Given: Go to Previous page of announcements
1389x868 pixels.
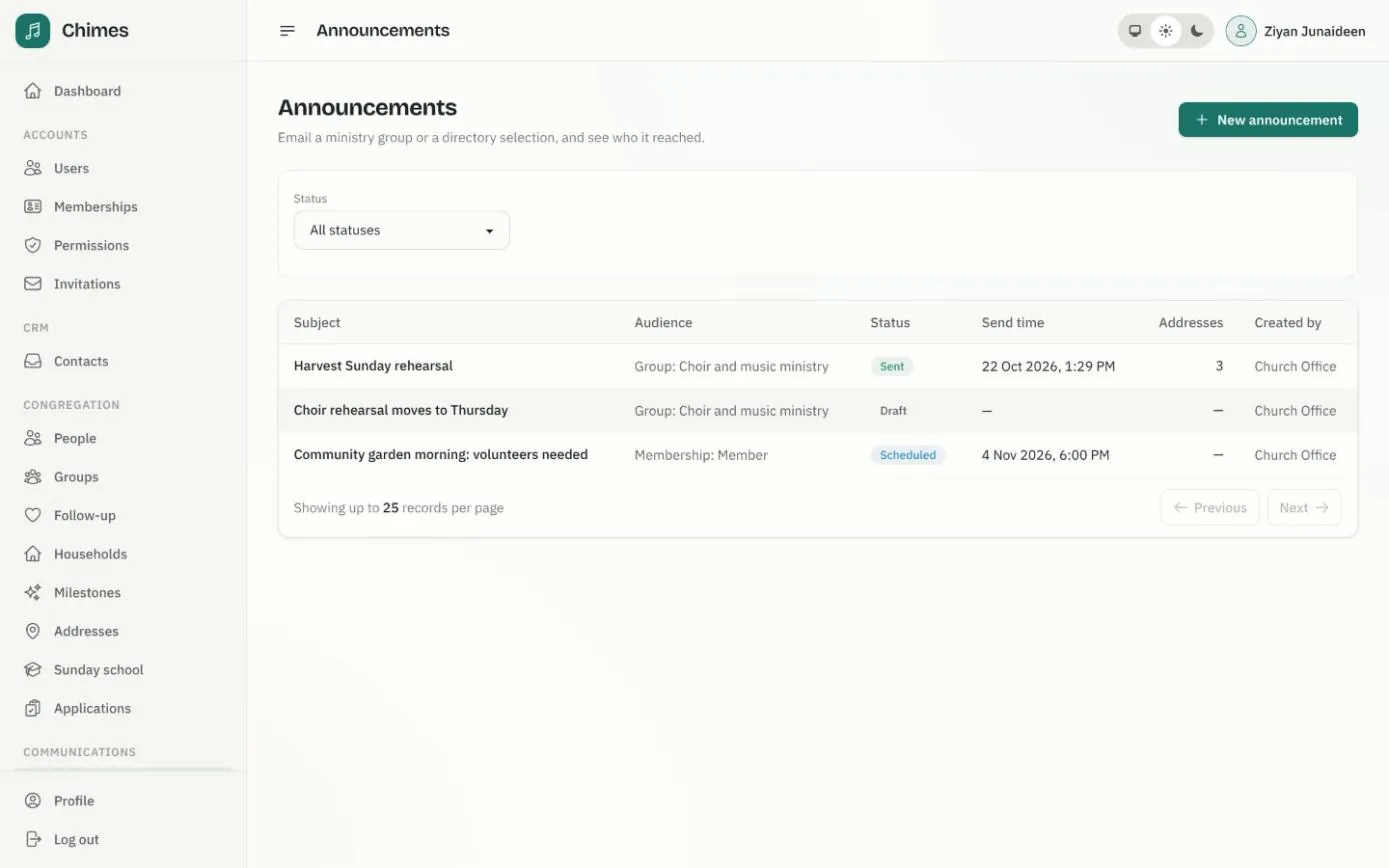Looking at the screenshot, I should (x=1210, y=508).
